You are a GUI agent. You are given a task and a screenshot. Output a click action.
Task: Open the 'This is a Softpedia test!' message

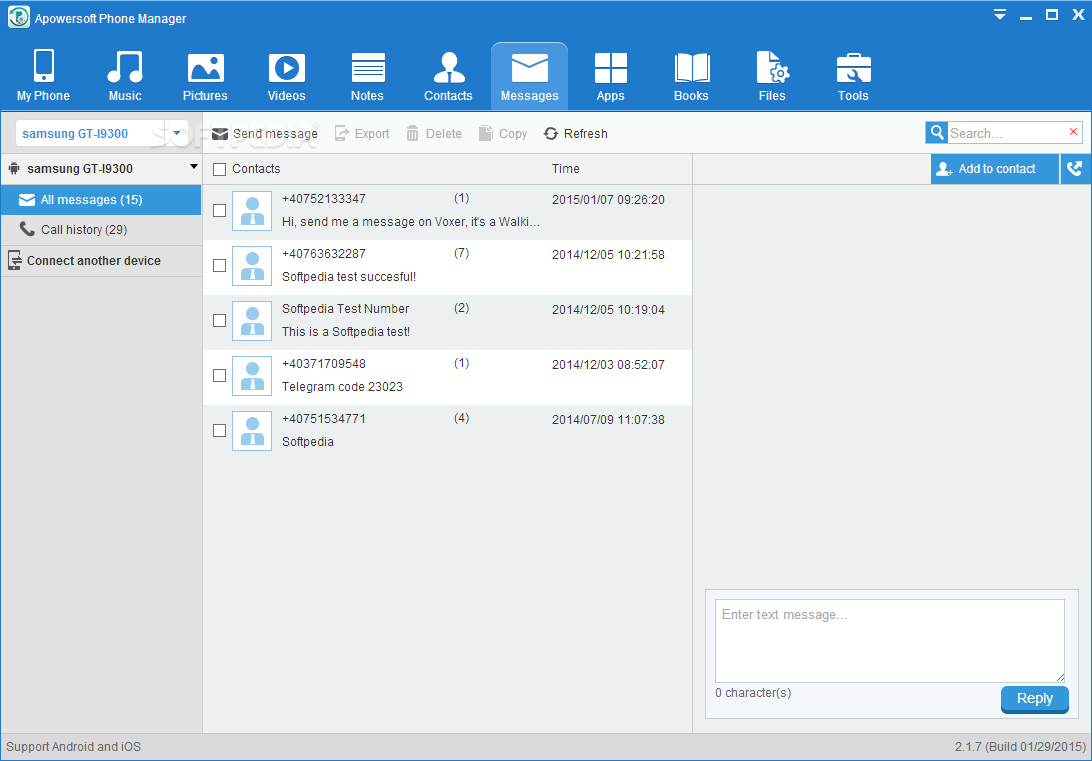tap(345, 331)
